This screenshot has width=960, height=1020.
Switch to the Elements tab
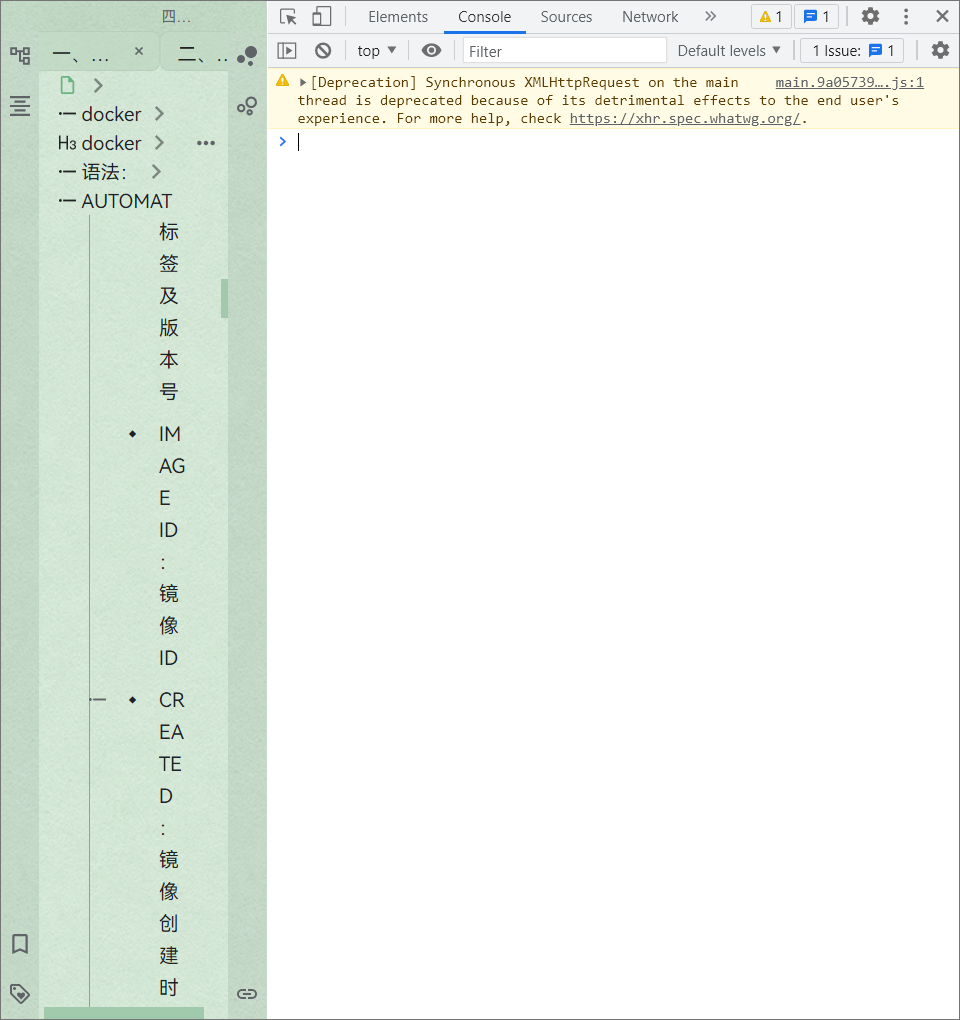pos(398,17)
